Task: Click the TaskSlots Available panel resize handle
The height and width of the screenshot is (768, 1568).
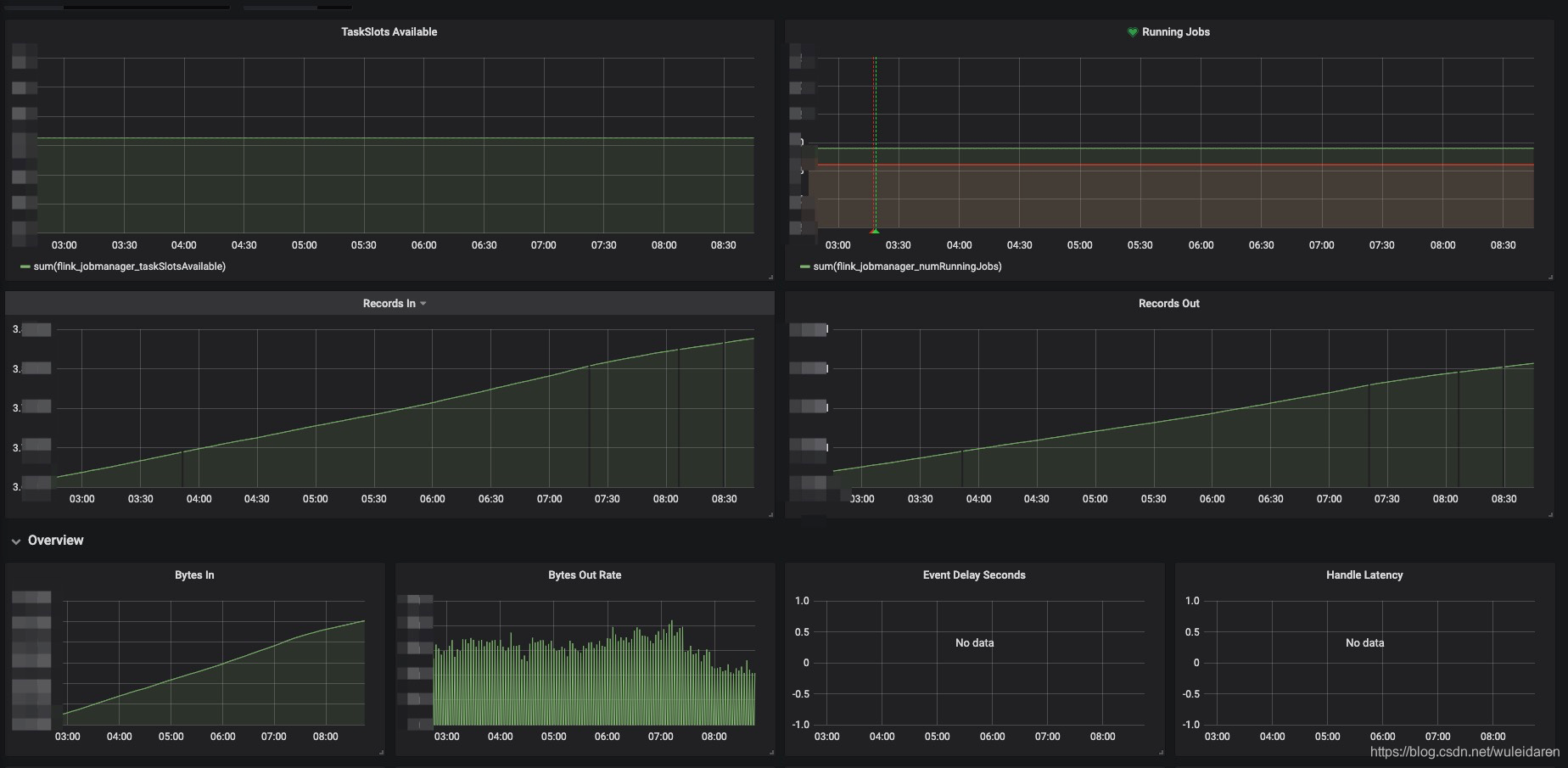Action: [770, 277]
